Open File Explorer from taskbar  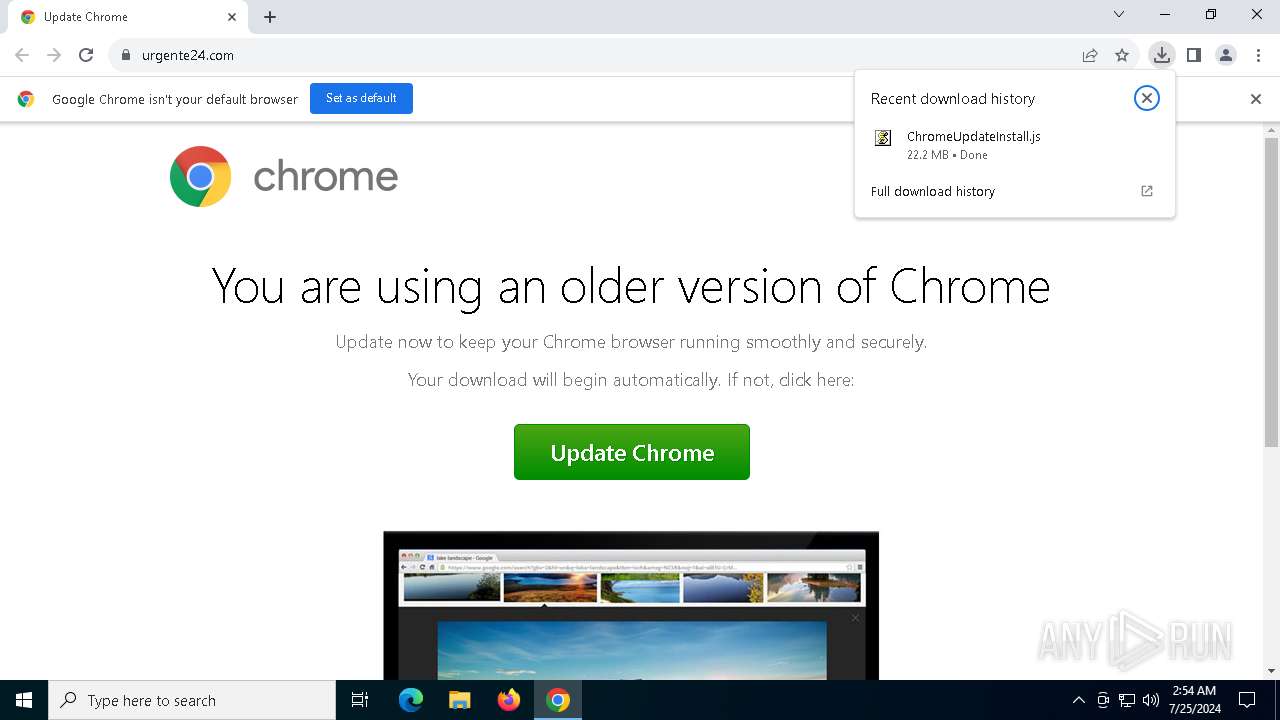click(460, 700)
